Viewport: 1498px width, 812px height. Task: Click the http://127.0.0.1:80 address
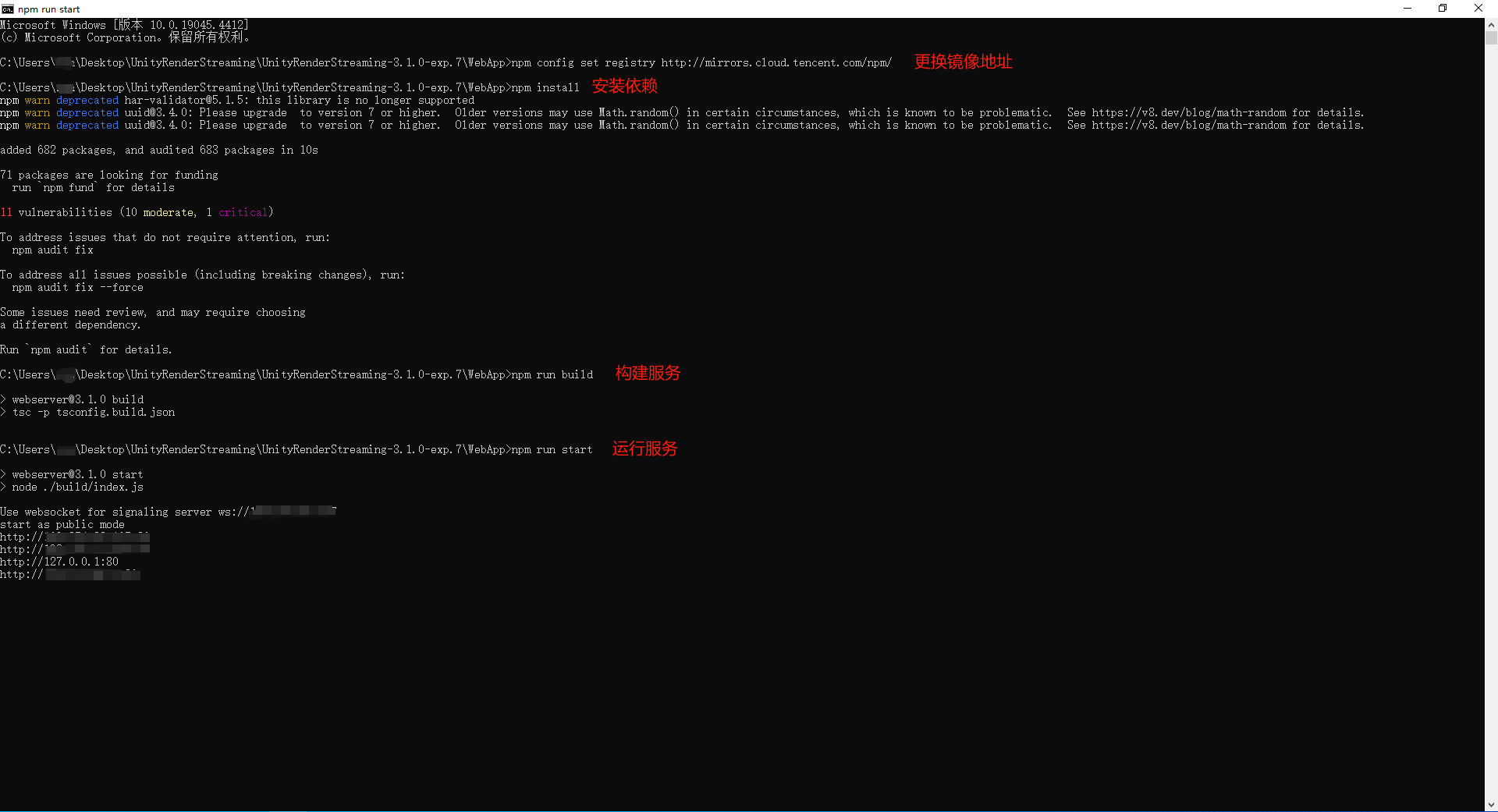click(59, 562)
